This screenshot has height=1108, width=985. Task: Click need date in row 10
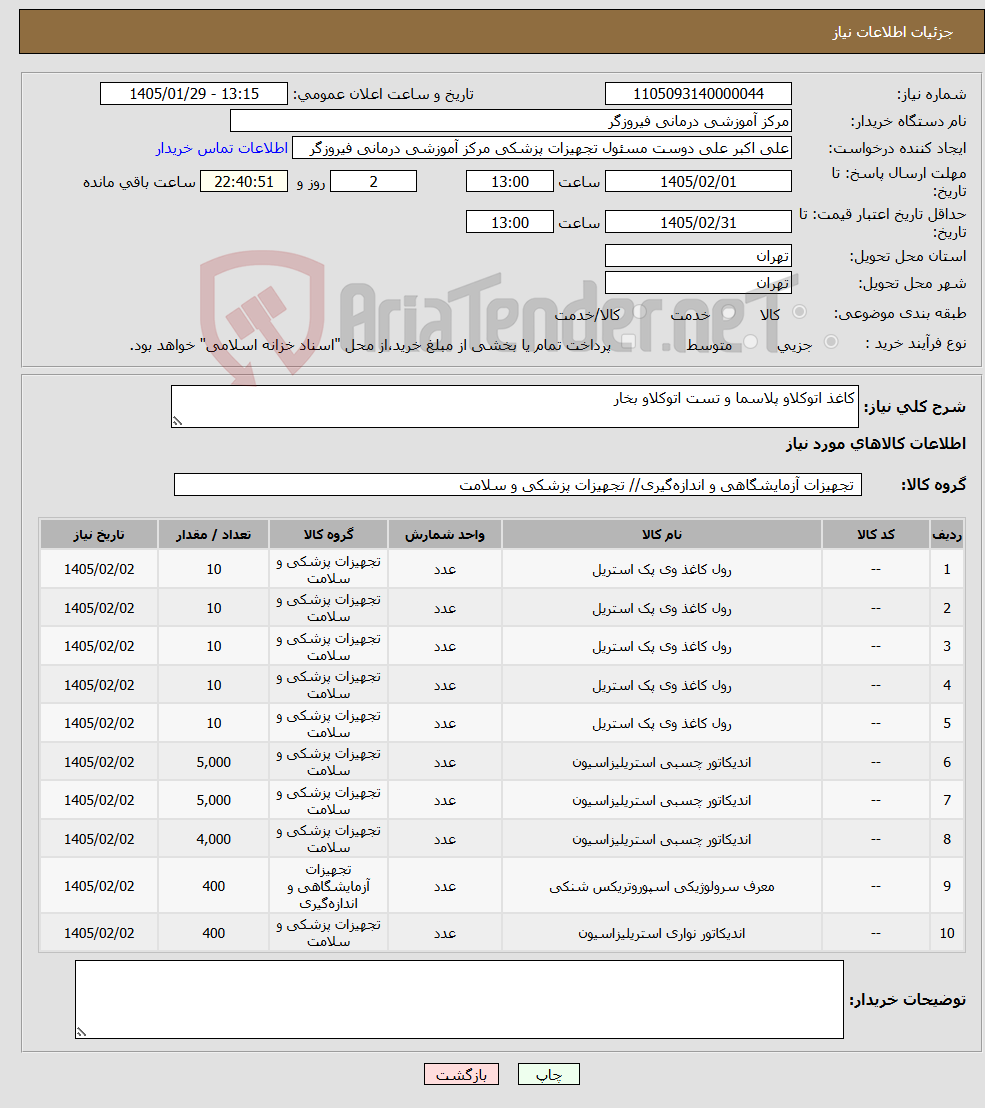[99, 933]
